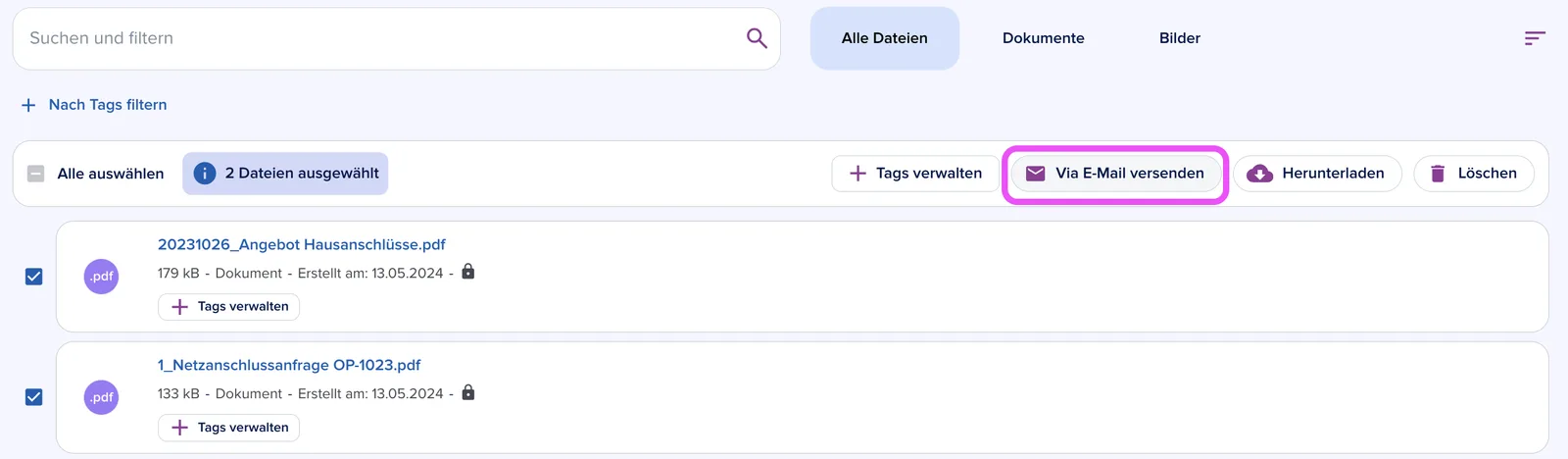Image resolution: width=1568 pixels, height=459 pixels.
Task: Switch to the Dokumente tab
Action: pyautogui.click(x=1044, y=38)
